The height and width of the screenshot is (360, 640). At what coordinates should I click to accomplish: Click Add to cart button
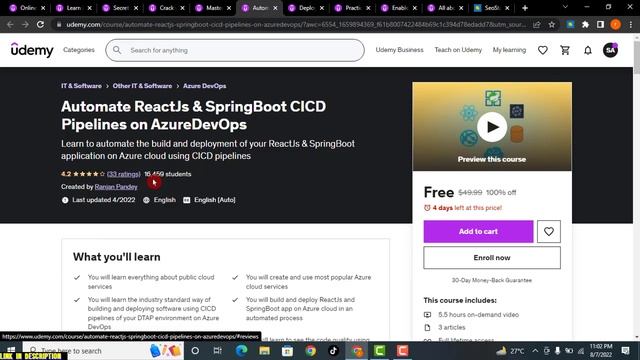pyautogui.click(x=478, y=231)
